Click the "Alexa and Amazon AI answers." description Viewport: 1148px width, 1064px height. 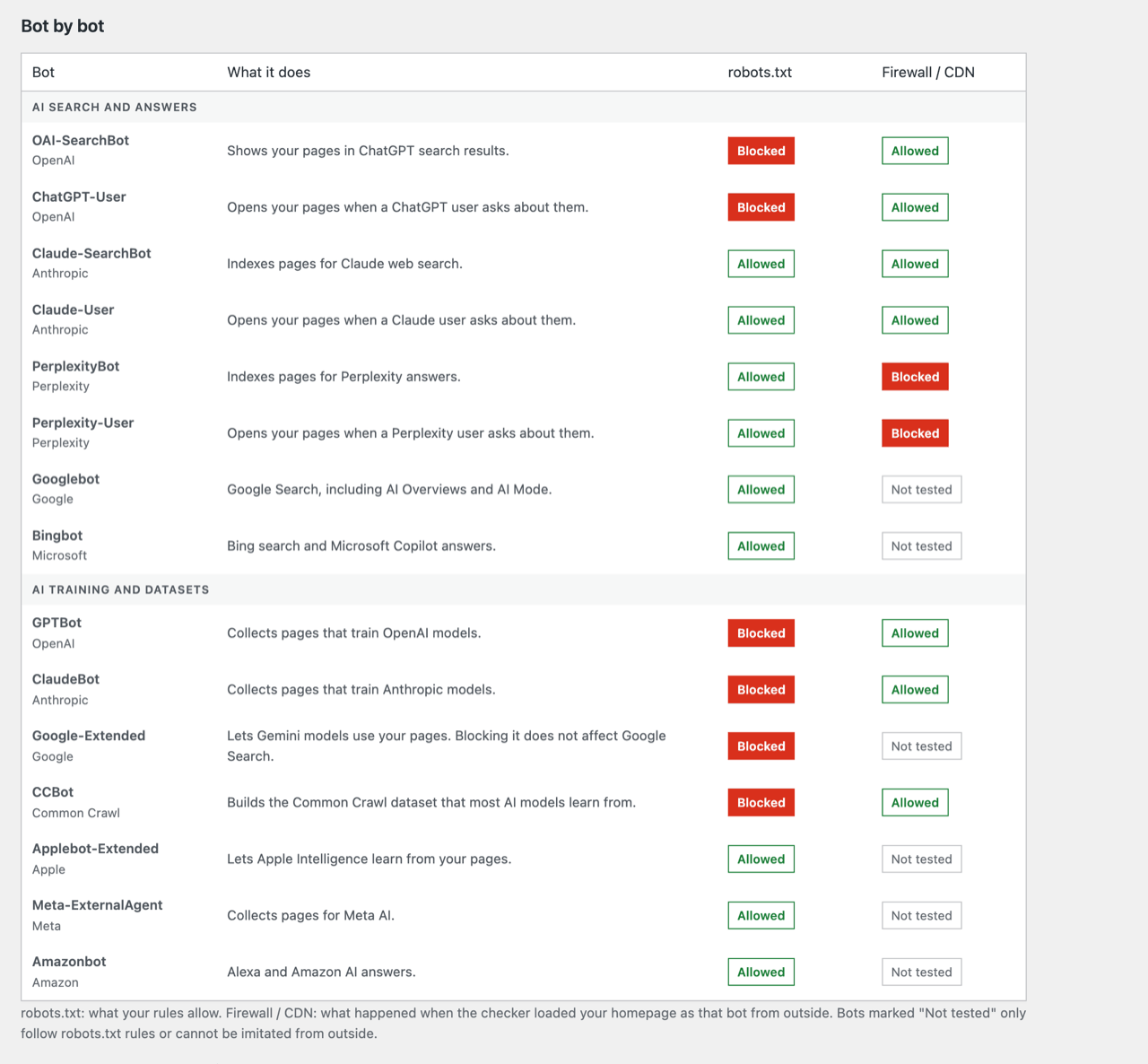click(x=321, y=972)
